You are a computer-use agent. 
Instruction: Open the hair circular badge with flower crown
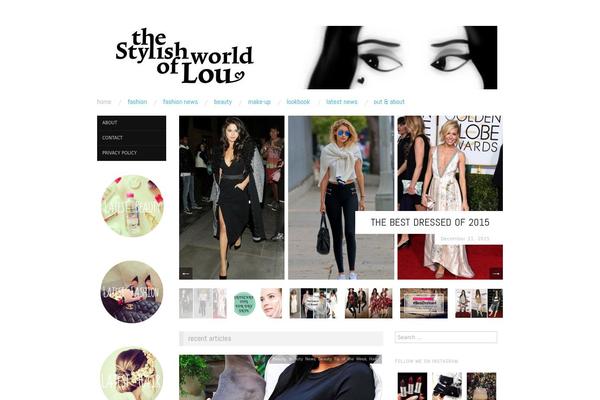(132, 374)
